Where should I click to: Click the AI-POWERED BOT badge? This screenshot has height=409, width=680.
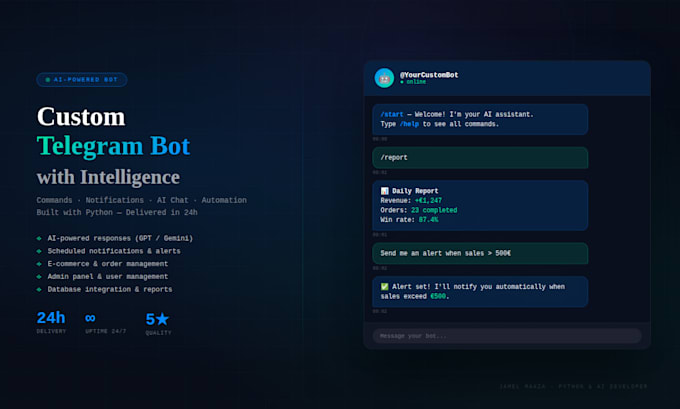tap(82, 80)
